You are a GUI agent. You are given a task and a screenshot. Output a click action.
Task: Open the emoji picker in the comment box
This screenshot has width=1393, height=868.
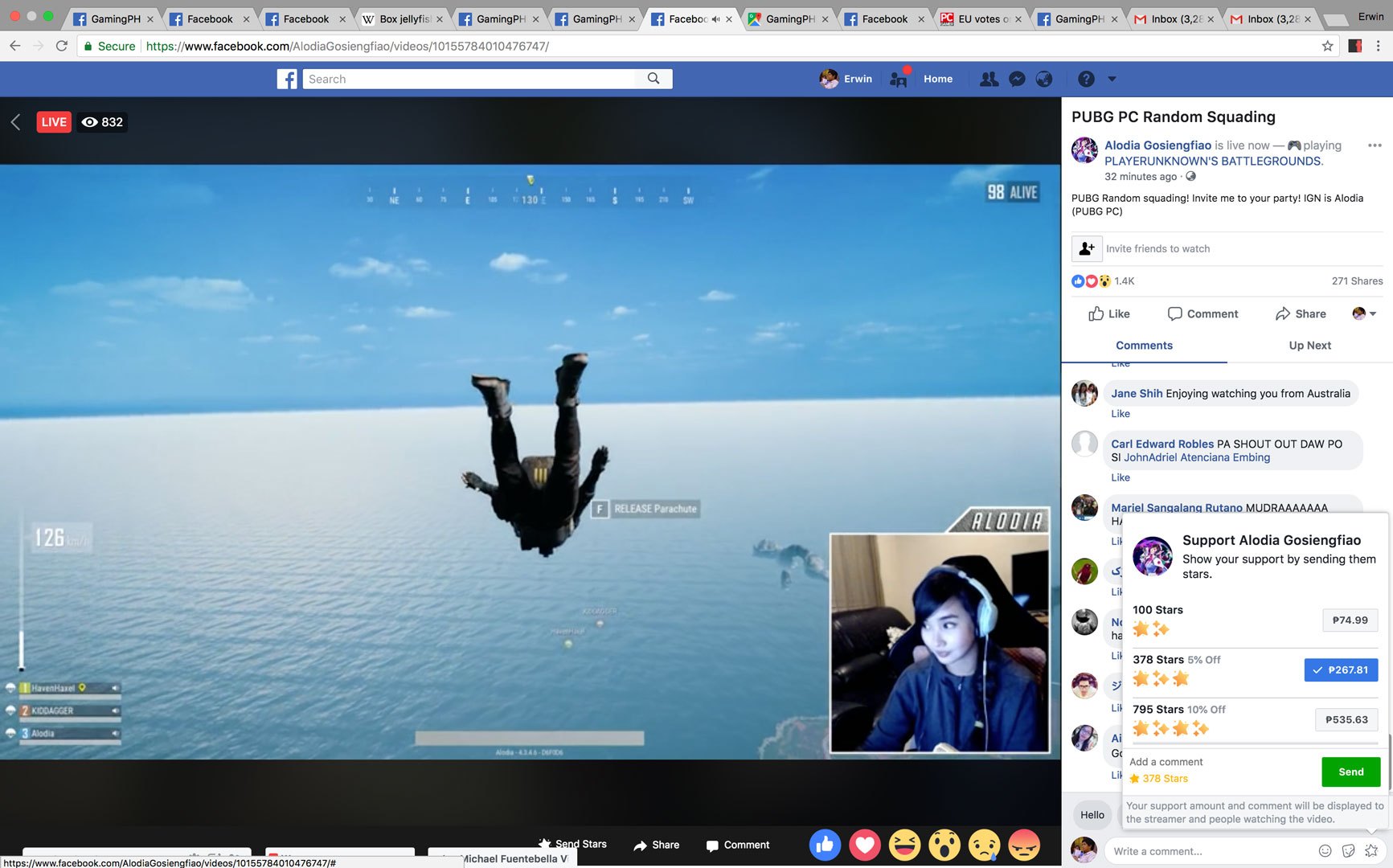(1324, 850)
